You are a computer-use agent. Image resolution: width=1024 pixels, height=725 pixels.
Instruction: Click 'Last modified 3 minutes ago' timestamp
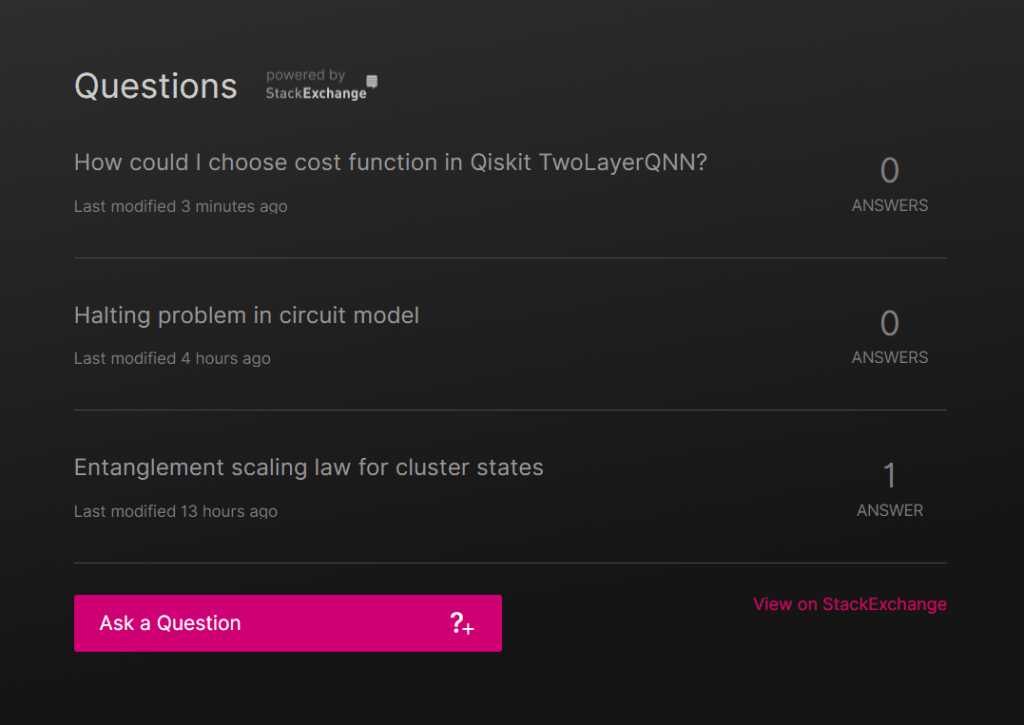(180, 207)
